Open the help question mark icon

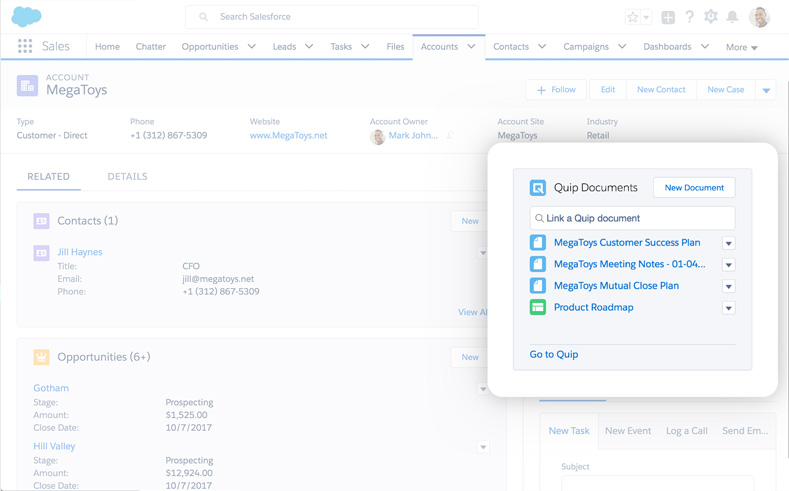(689, 17)
